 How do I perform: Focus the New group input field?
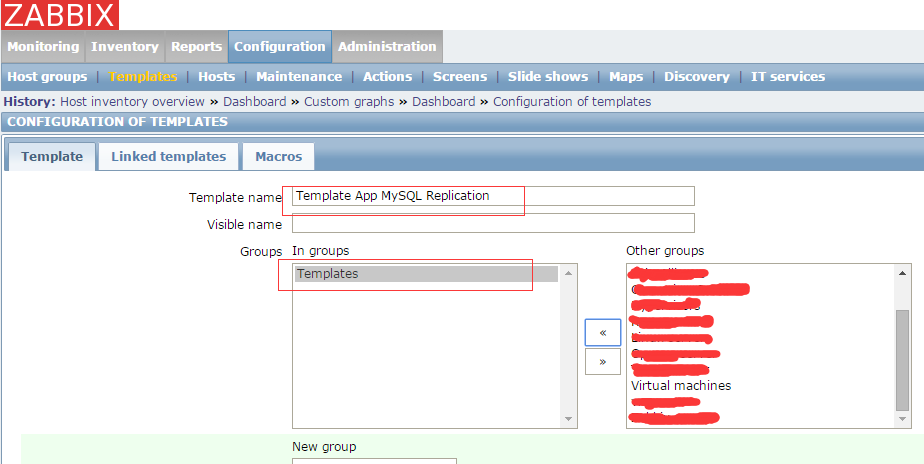click(x=374, y=461)
